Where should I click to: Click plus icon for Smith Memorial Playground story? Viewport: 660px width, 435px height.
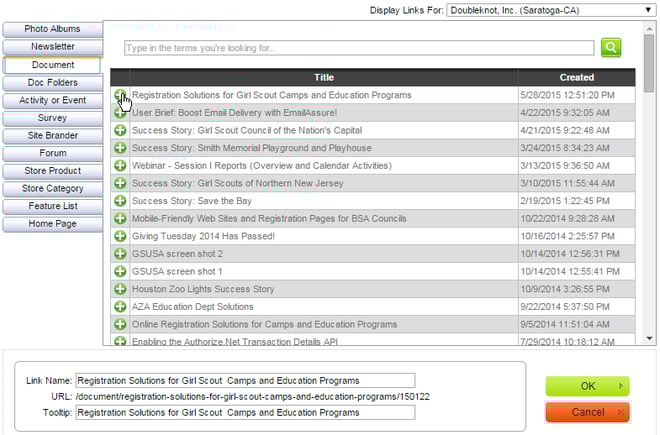120,148
